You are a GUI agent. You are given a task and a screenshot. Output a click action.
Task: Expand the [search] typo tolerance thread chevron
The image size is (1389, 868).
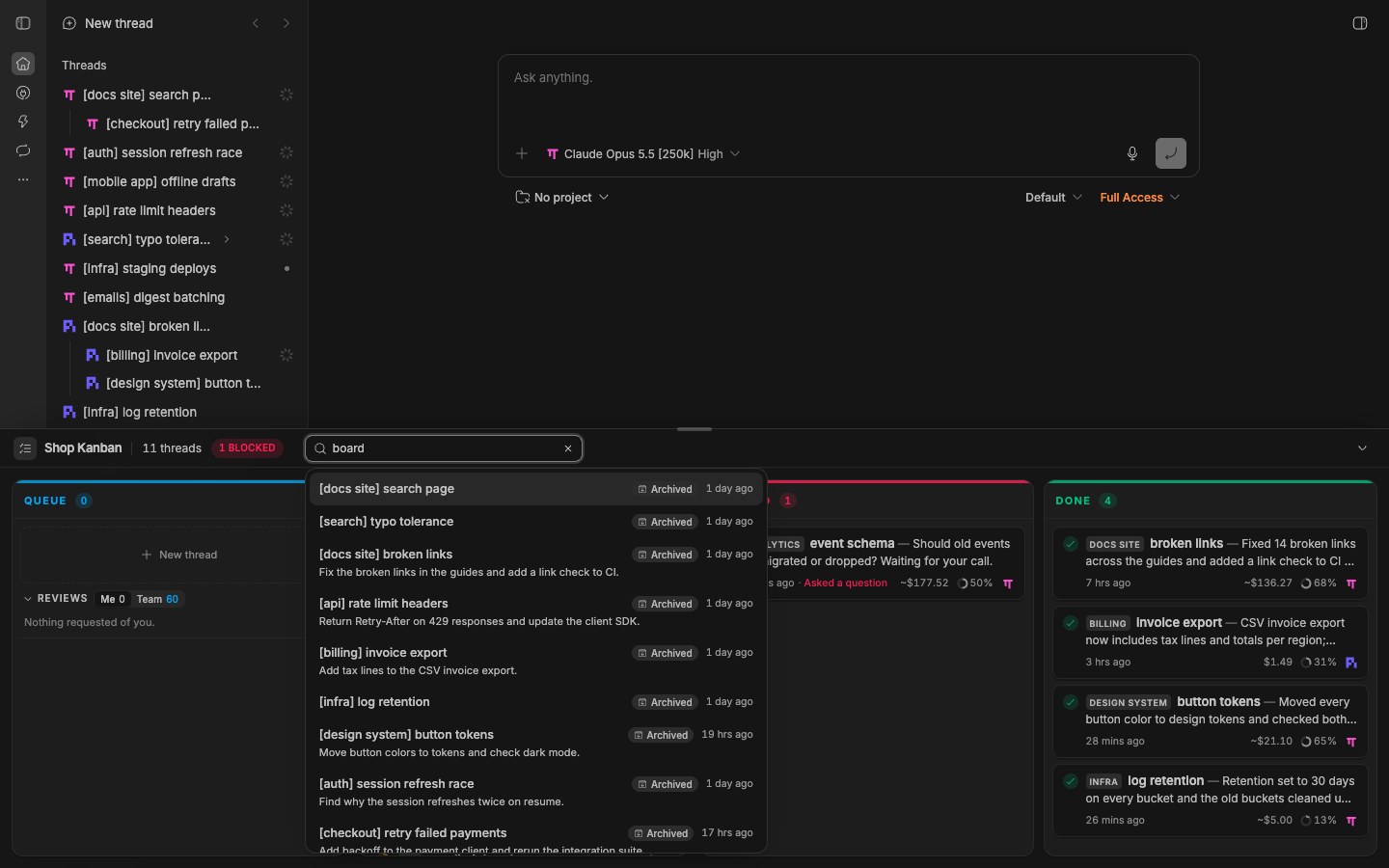point(227,239)
